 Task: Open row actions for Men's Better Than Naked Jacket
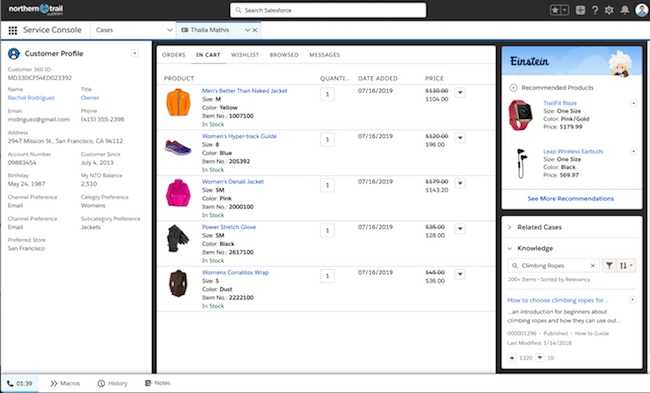(x=460, y=92)
